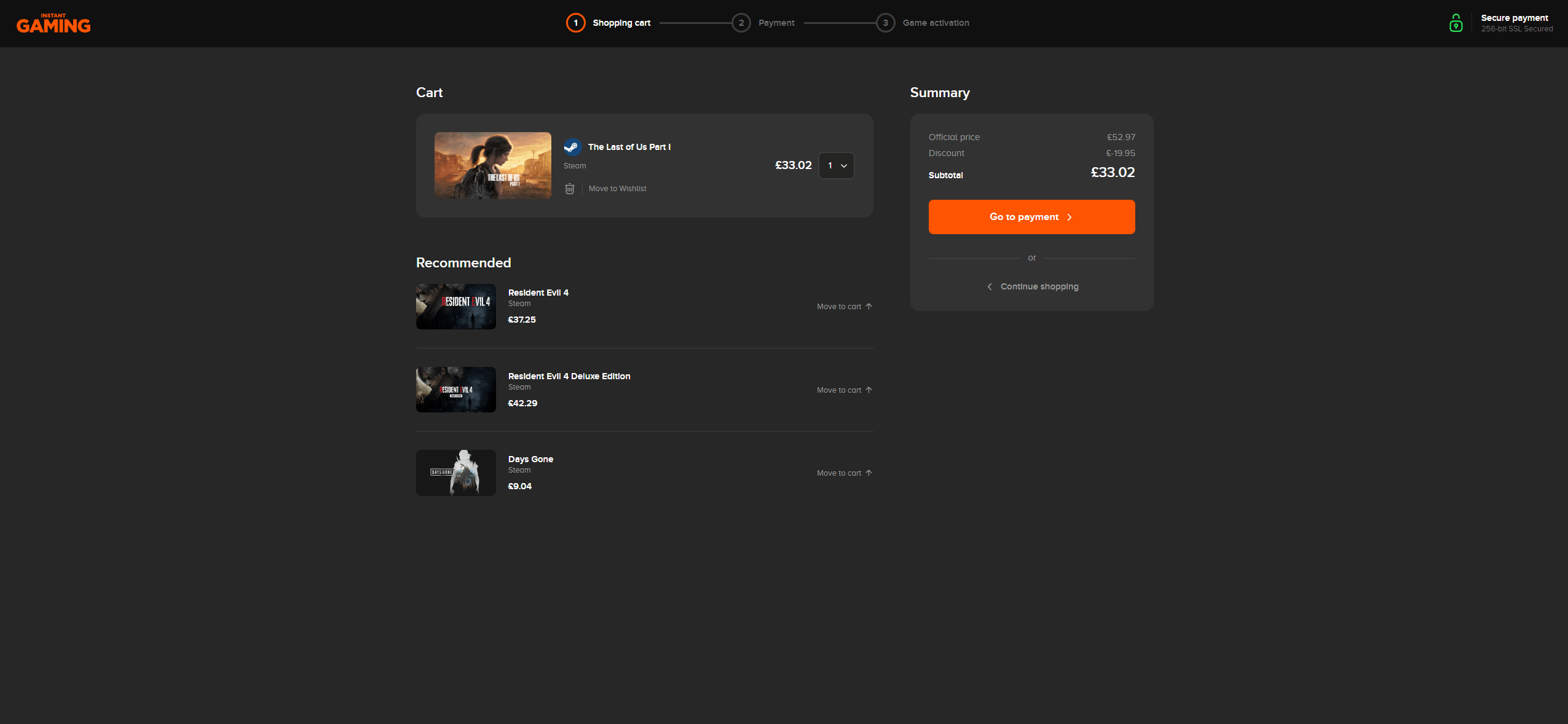1568x724 pixels.
Task: Click Move to Wishlist link
Action: coord(617,189)
